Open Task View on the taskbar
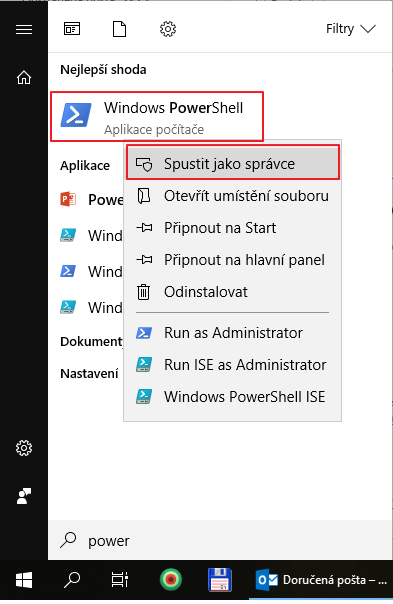This screenshot has height=604, width=393. [119, 579]
